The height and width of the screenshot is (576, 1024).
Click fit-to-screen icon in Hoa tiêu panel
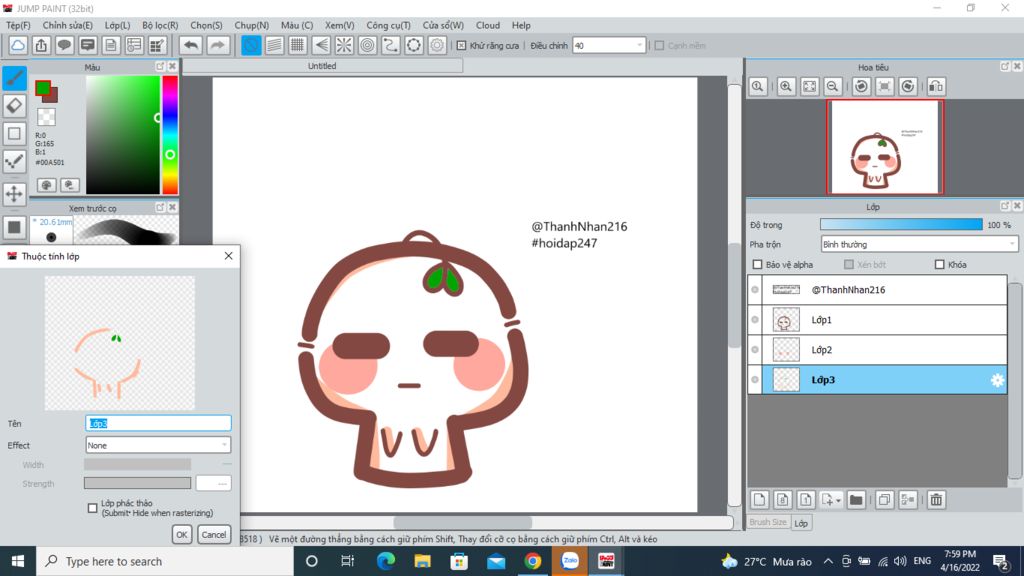810,86
